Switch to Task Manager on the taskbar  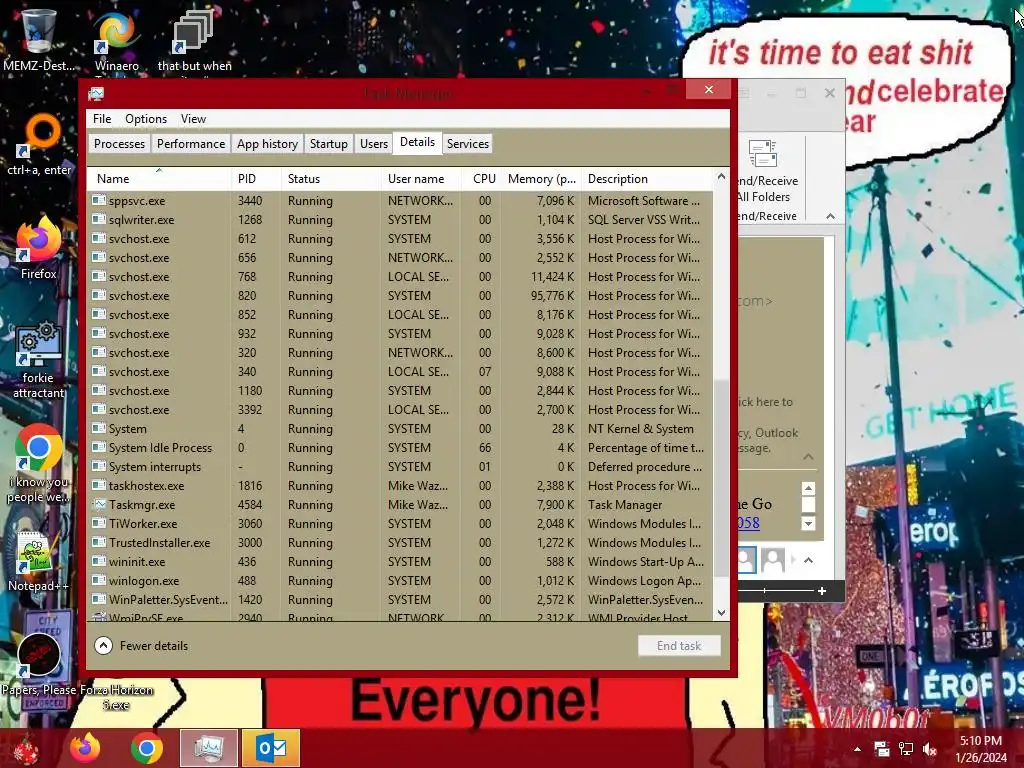pyautogui.click(x=208, y=748)
